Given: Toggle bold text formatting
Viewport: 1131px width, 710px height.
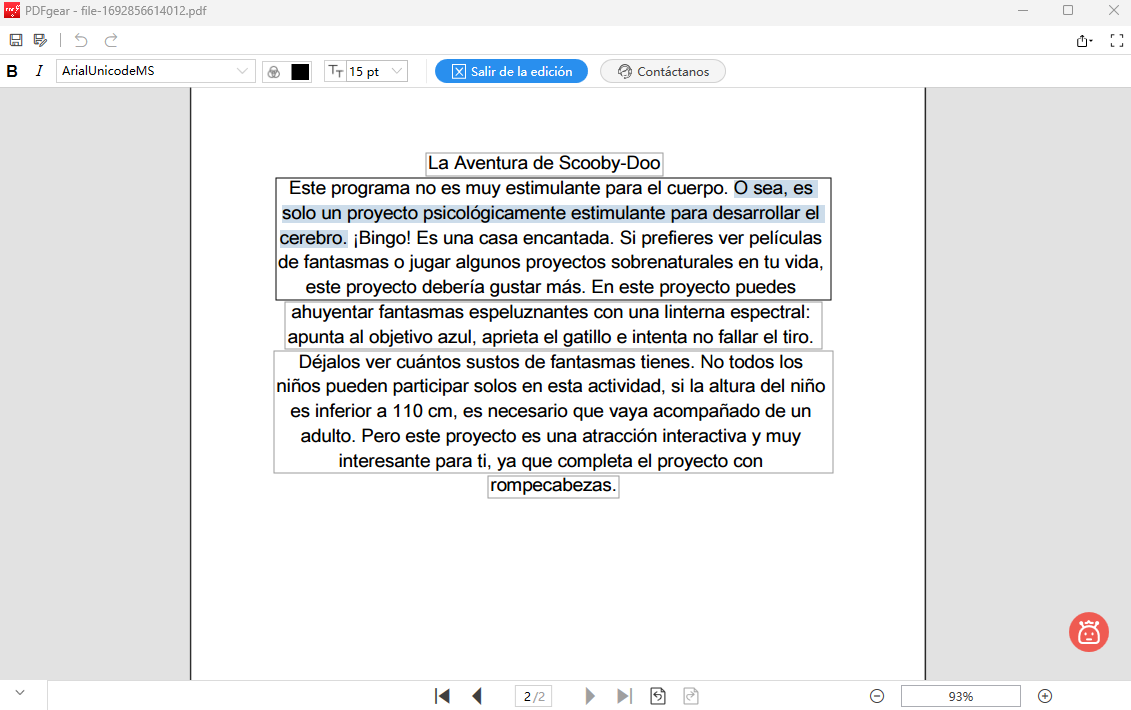Looking at the screenshot, I should point(12,71).
